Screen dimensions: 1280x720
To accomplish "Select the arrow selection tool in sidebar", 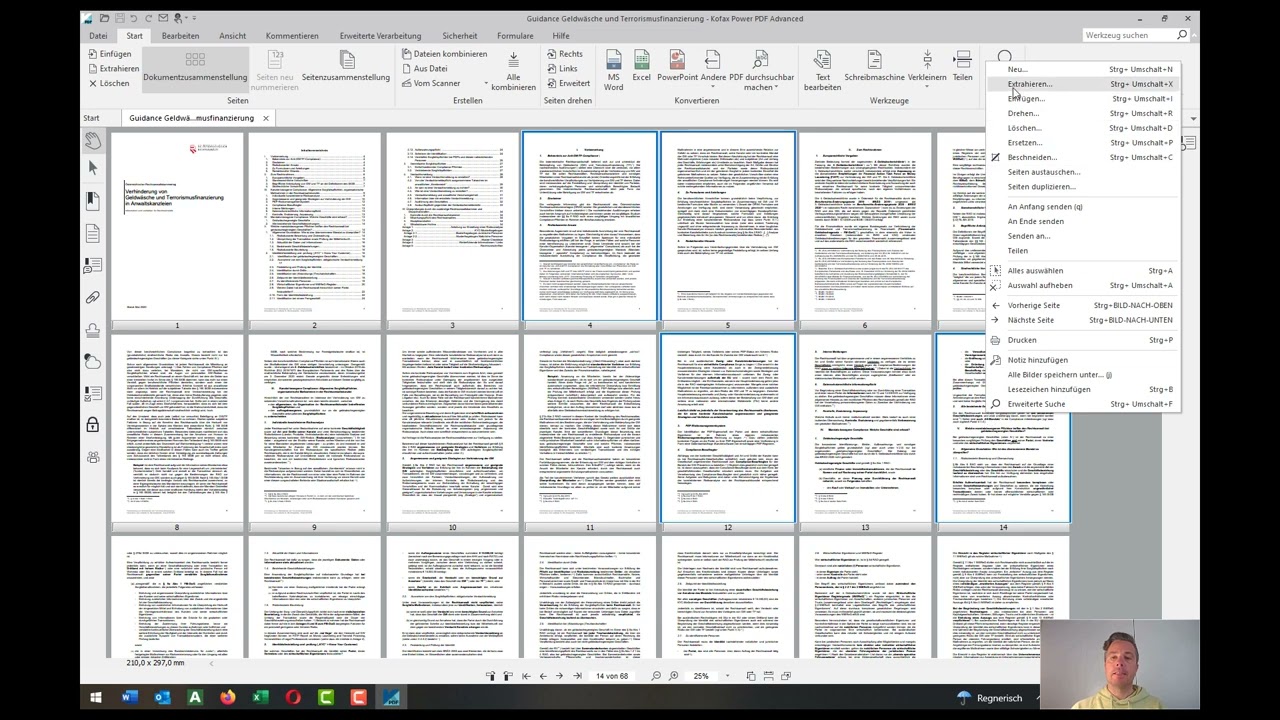I will point(93,168).
